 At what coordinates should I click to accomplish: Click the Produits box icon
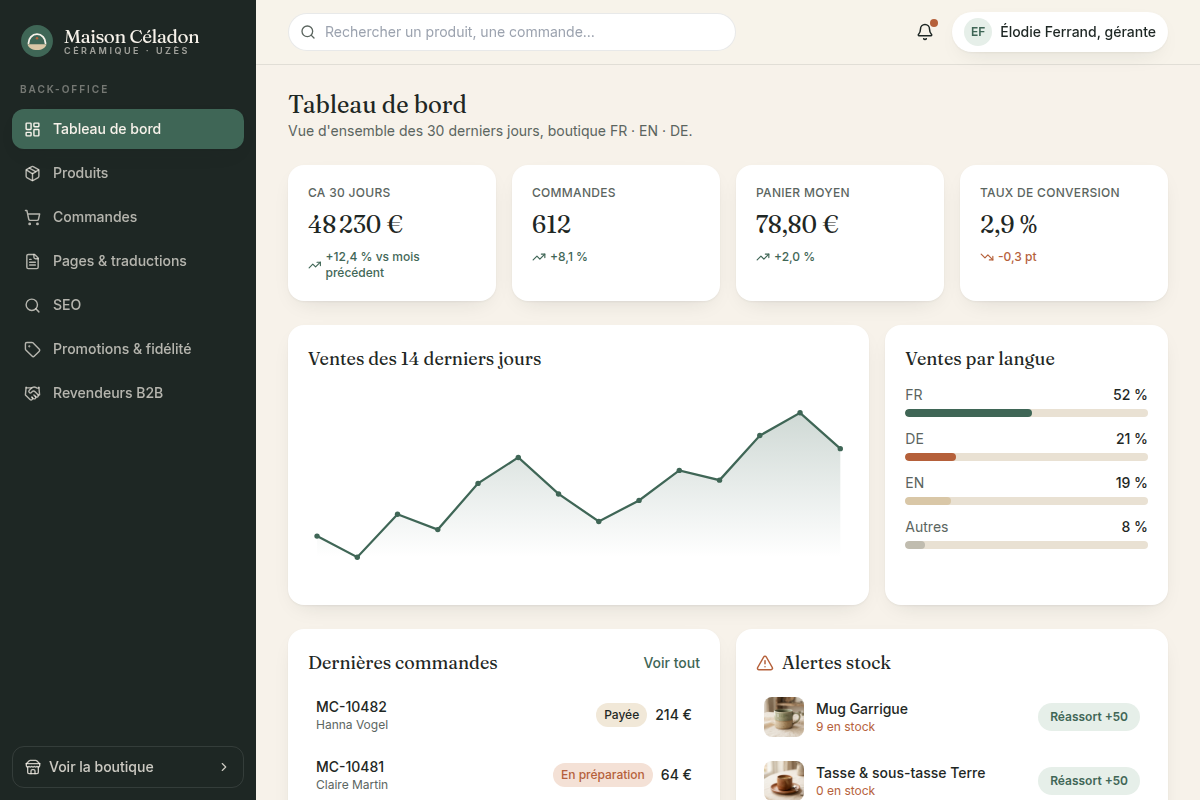click(x=33, y=173)
